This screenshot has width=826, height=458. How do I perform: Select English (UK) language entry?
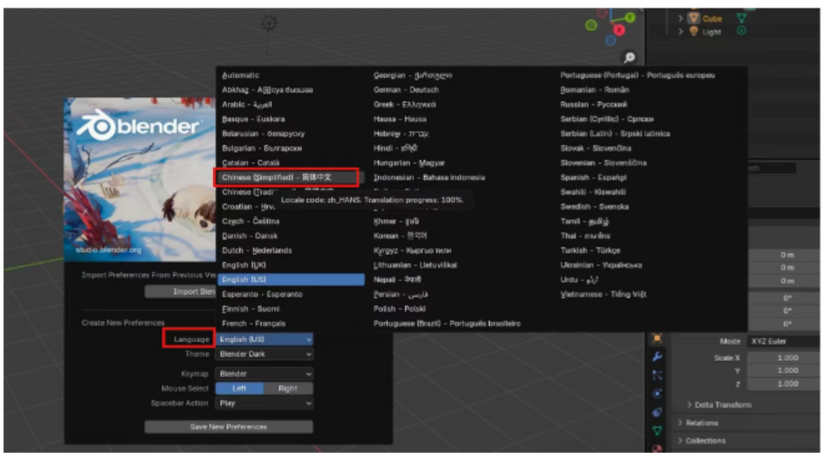244,265
